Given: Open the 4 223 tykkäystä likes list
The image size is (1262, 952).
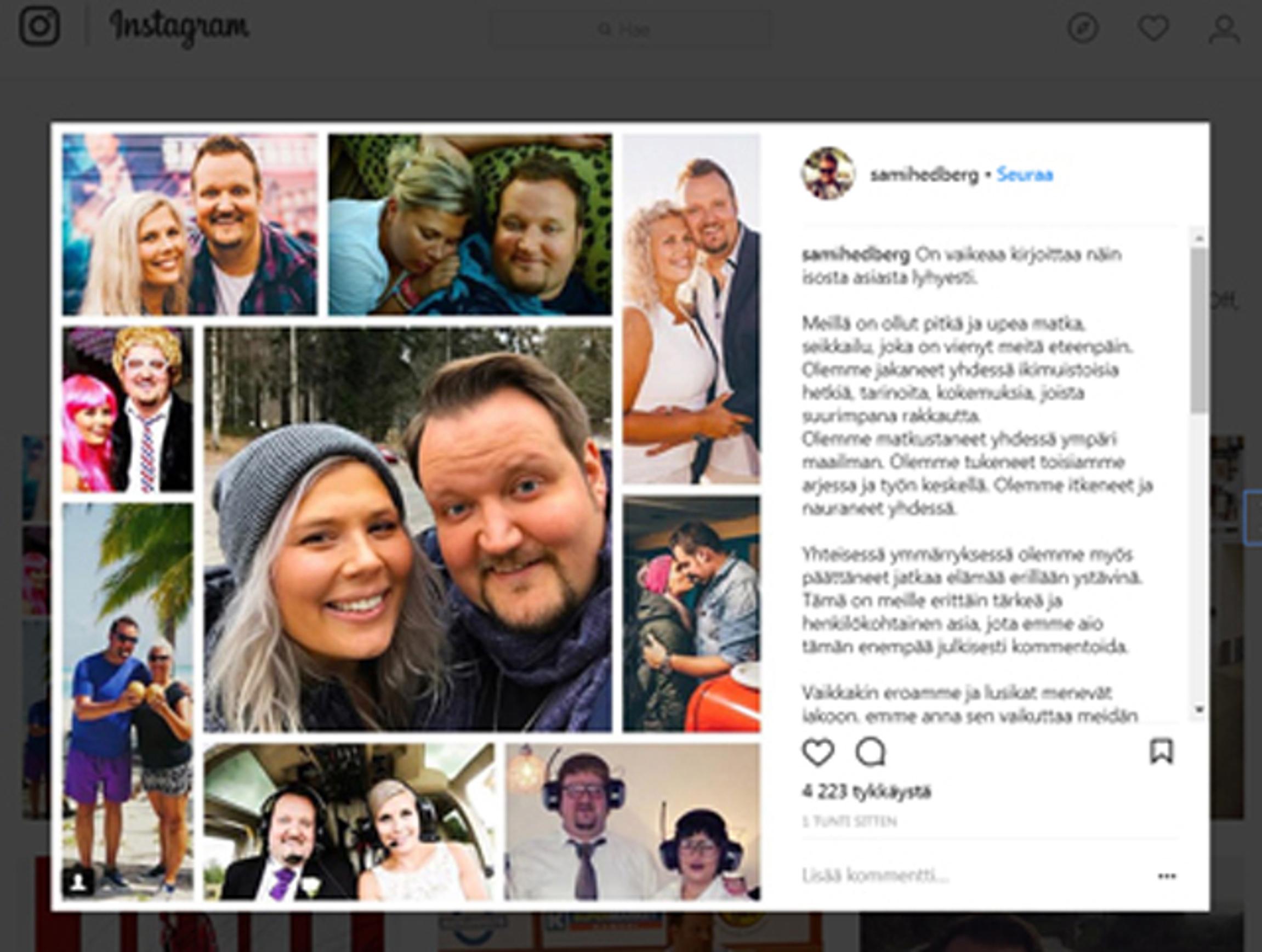Looking at the screenshot, I should (x=866, y=792).
